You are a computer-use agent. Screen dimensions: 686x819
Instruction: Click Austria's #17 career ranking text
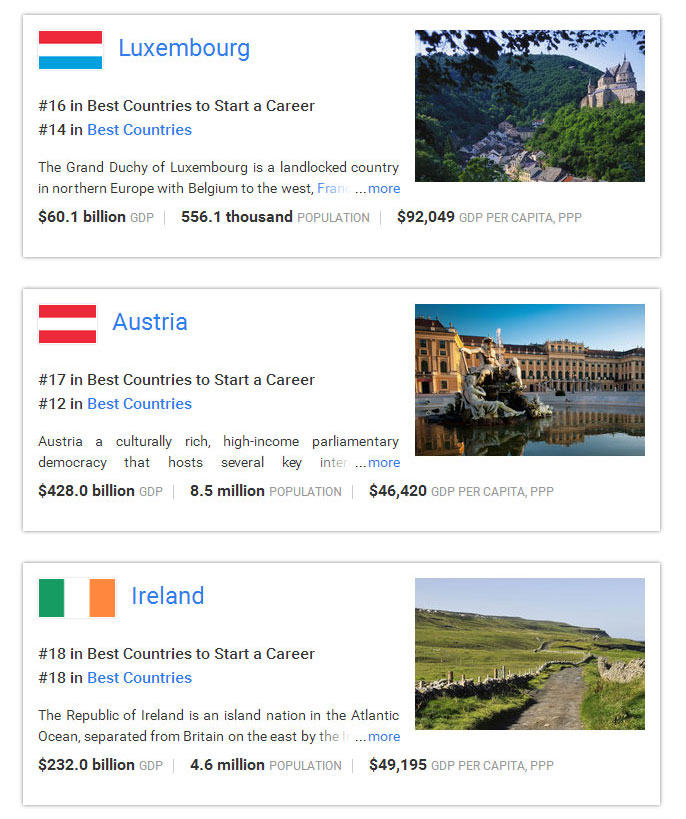[176, 380]
